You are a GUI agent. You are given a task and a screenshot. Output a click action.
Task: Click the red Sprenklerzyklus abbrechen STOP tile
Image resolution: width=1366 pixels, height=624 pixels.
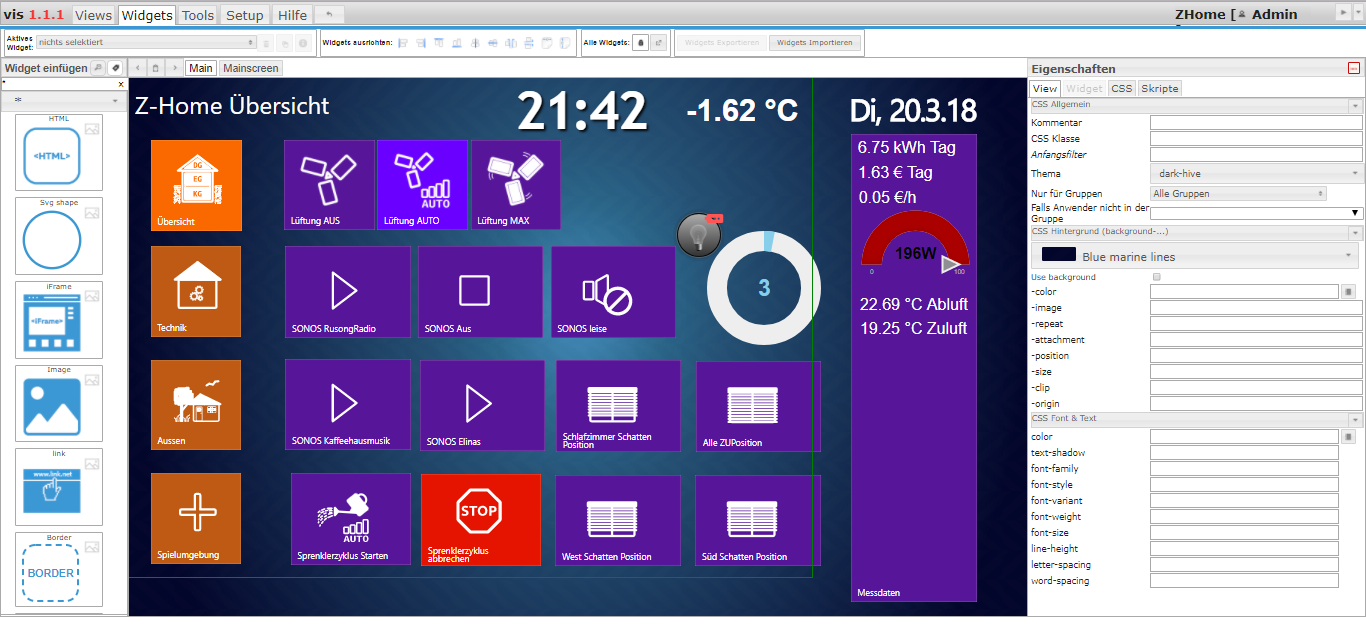pos(481,520)
